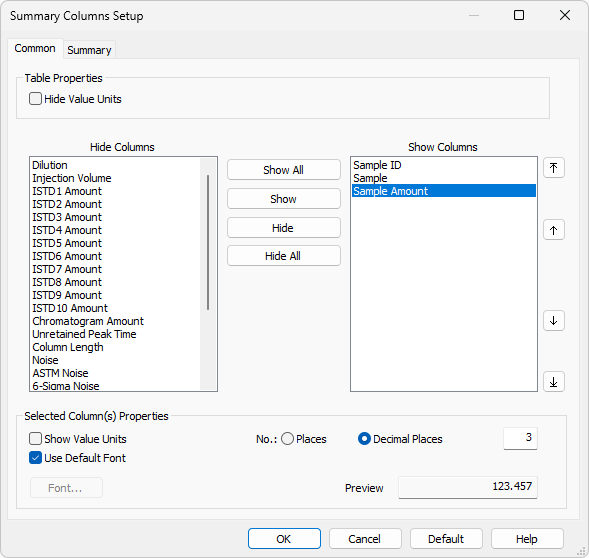The image size is (589, 558).
Task: Choose the Decimal Places radio option
Action: (364, 439)
